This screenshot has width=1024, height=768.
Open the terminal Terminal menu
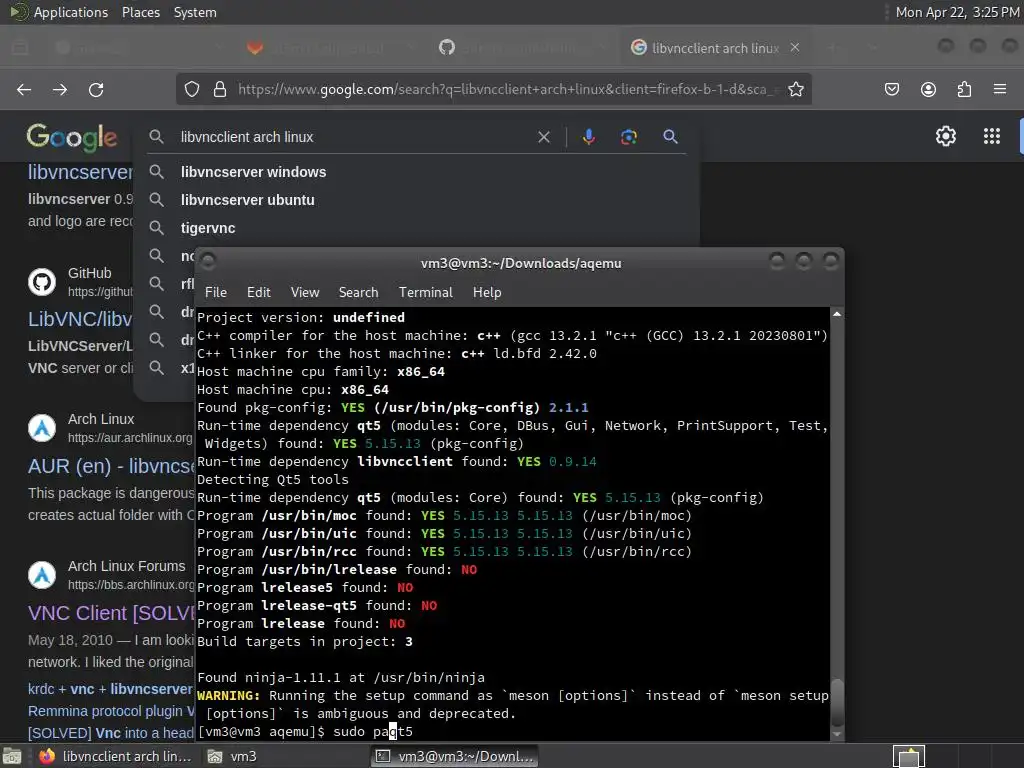point(426,292)
